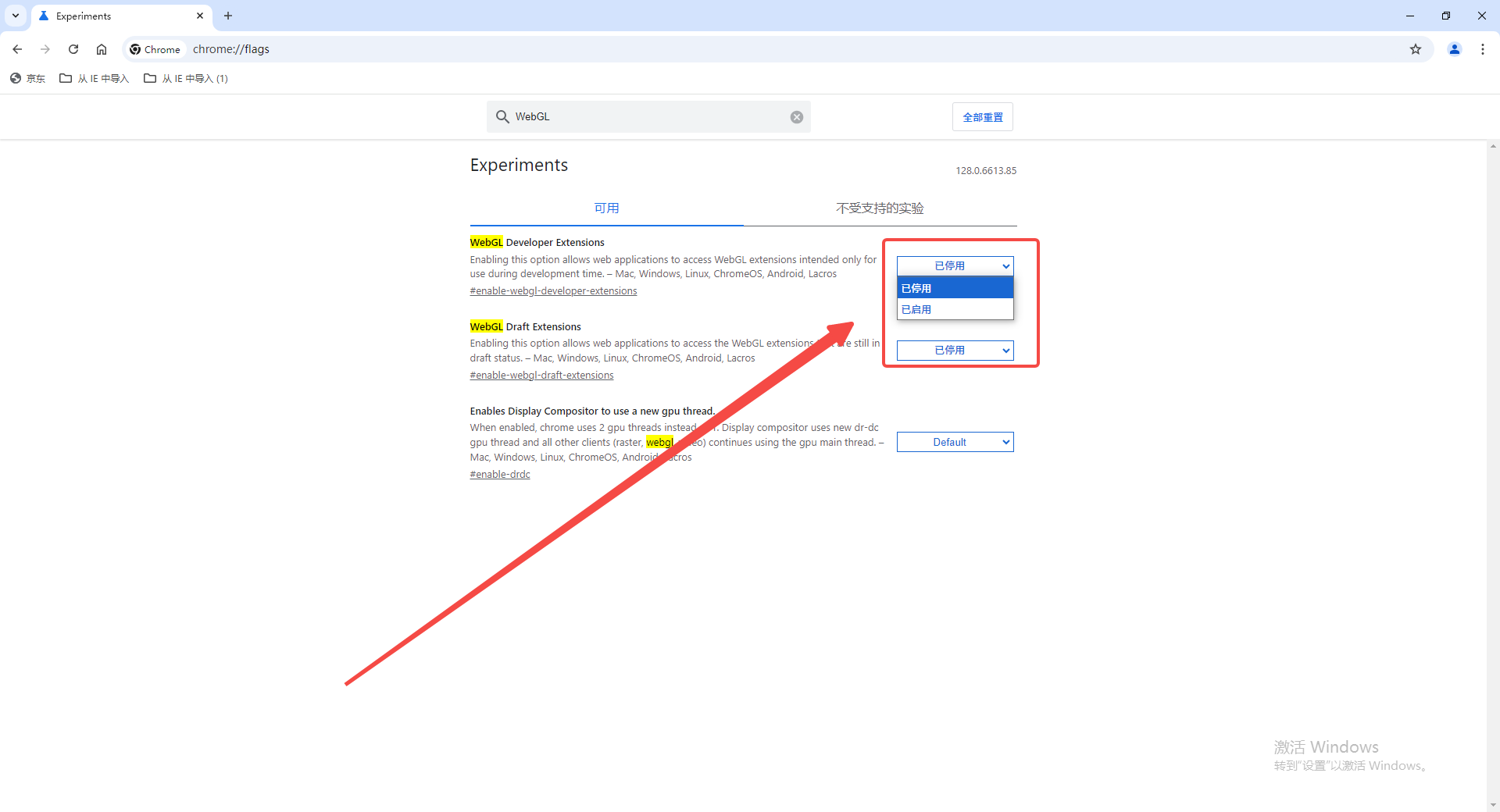Focus the WebGL search flags field
This screenshot has height=812, width=1500.
(648, 116)
